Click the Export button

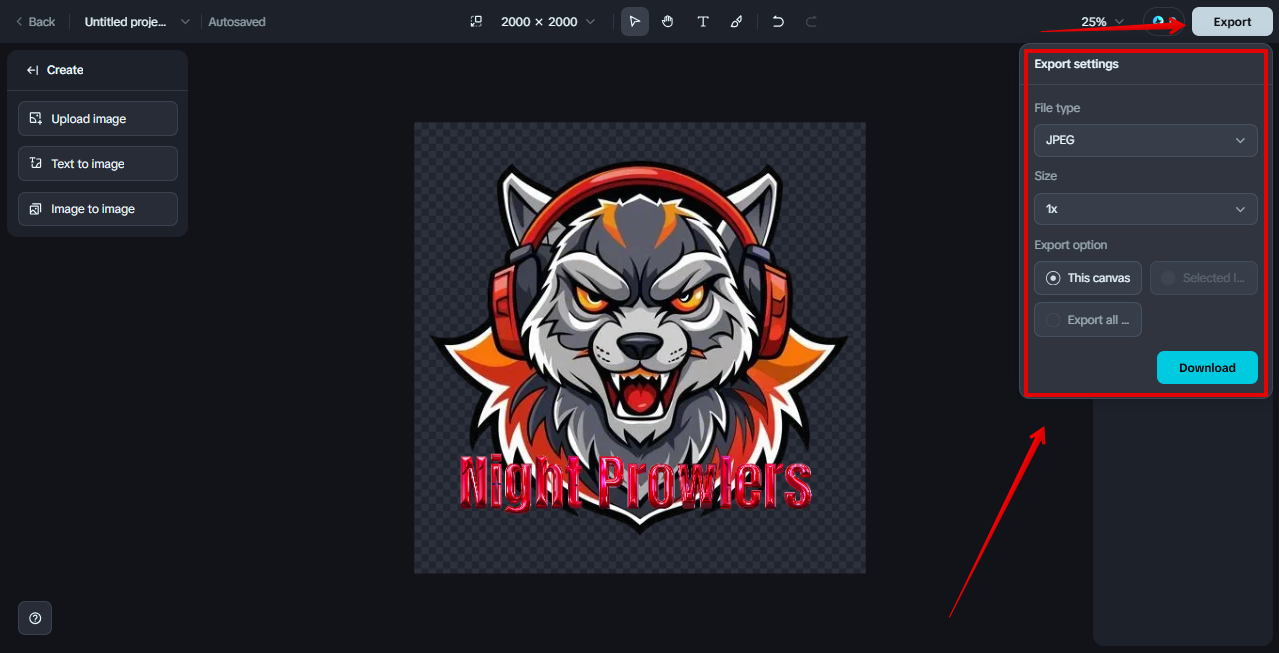click(1232, 21)
